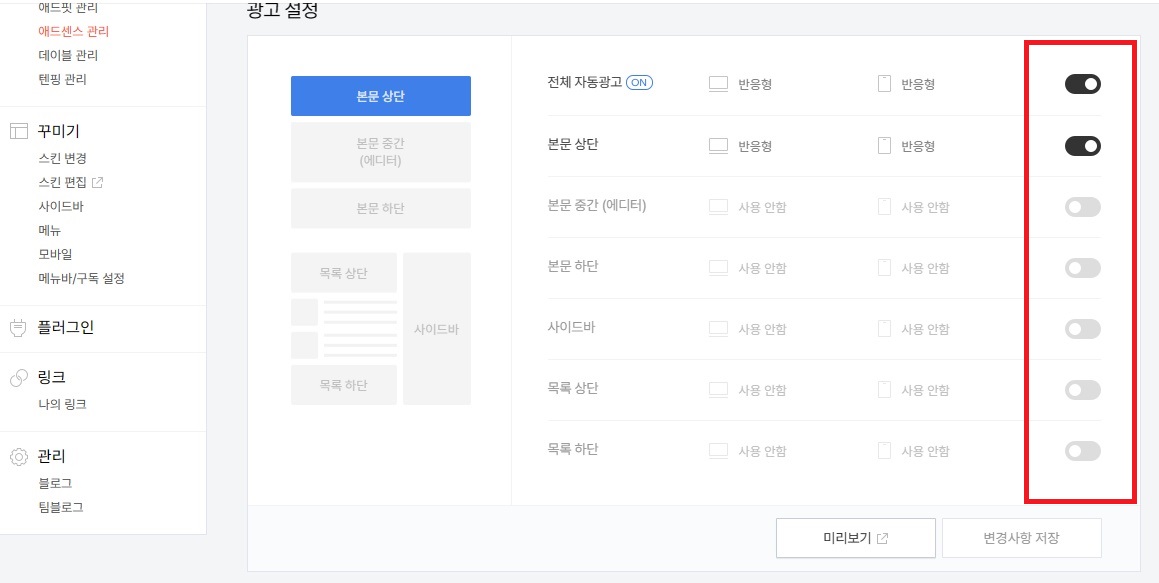
Task: Open the 스킨 변경 menu item
Action: [x=62, y=158]
